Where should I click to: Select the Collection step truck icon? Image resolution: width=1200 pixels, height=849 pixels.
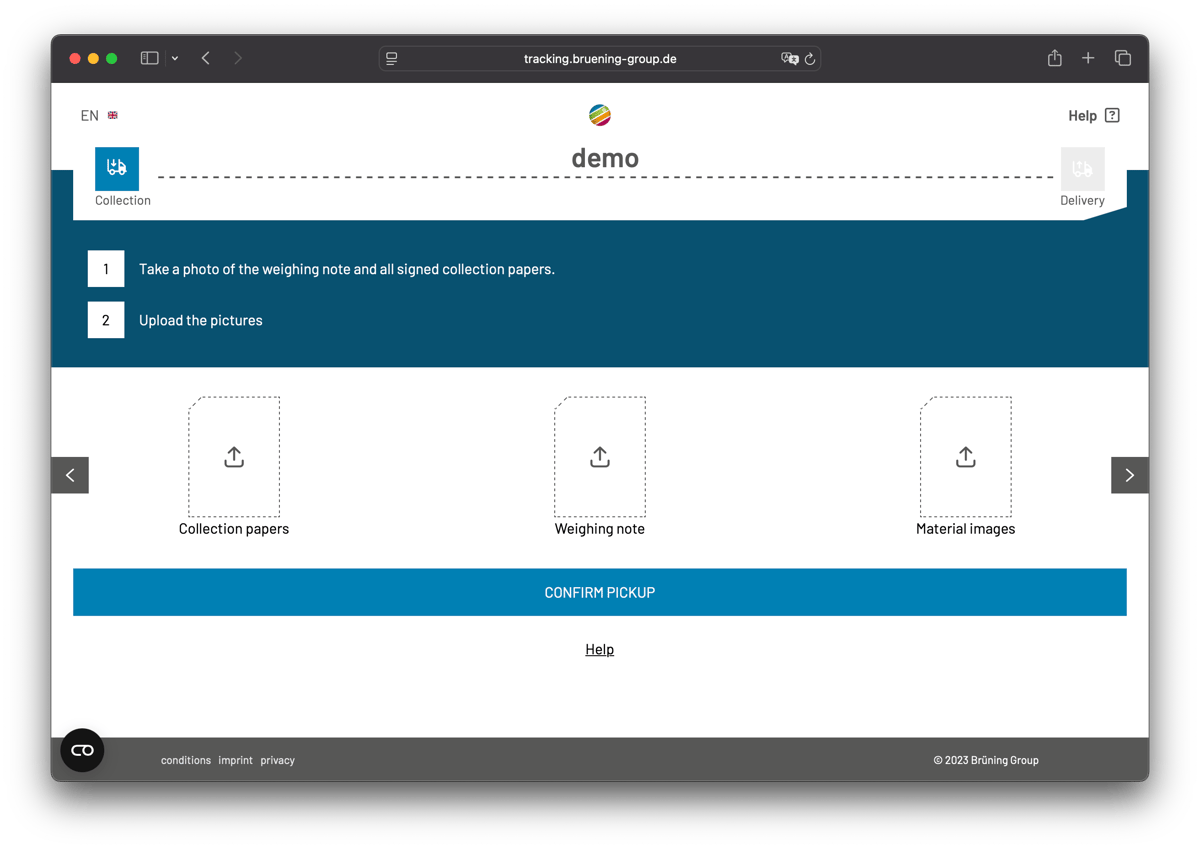117,168
